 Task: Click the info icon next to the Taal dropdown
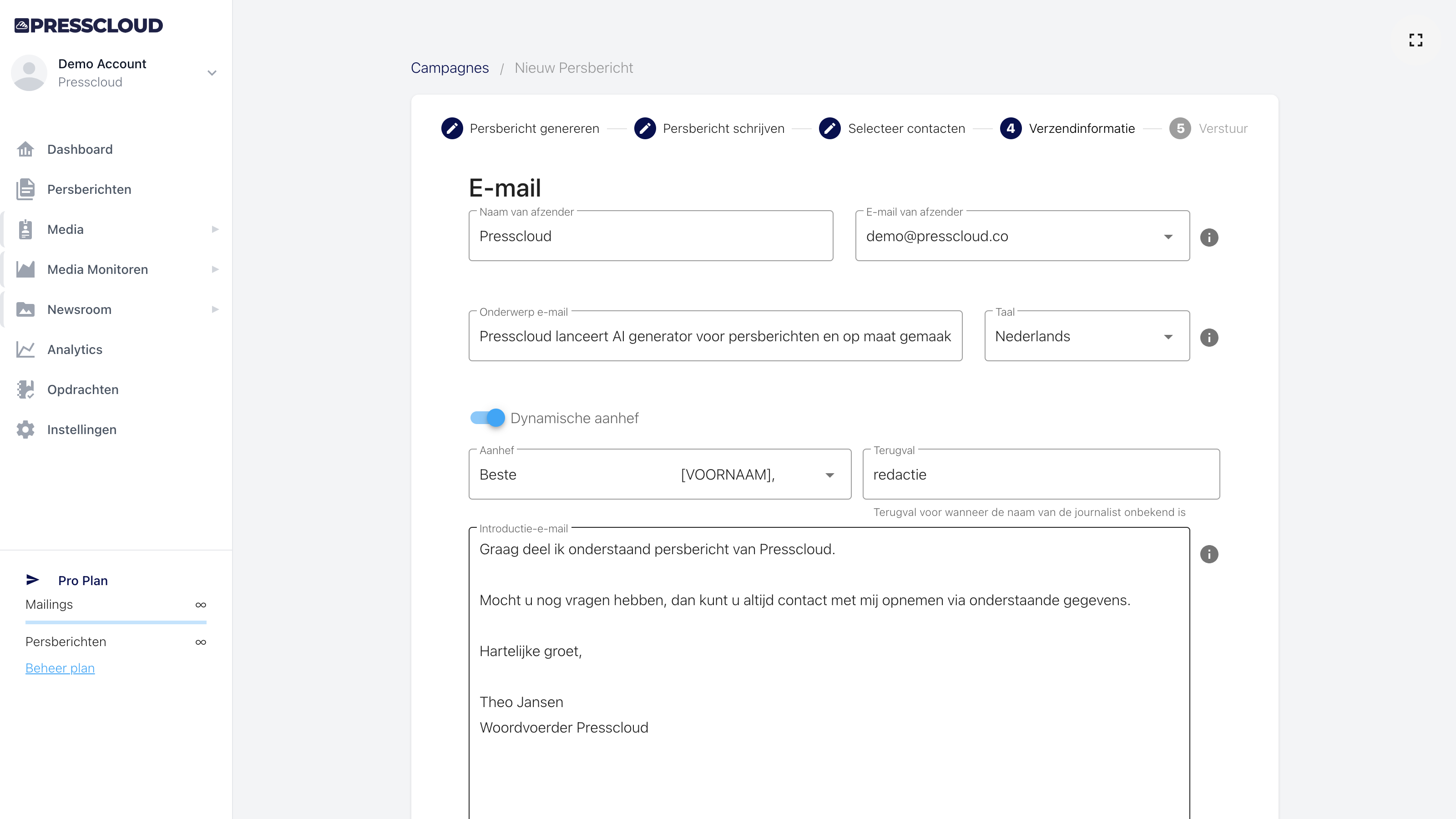click(1209, 338)
